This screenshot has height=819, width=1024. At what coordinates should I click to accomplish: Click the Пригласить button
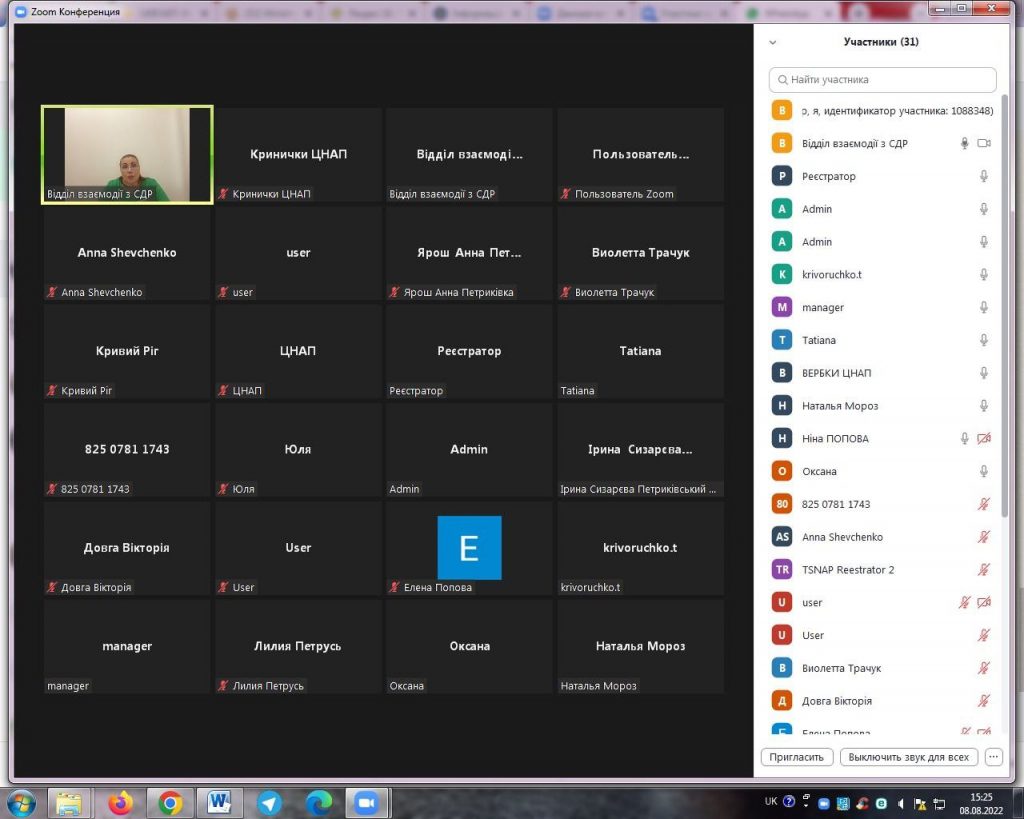797,757
